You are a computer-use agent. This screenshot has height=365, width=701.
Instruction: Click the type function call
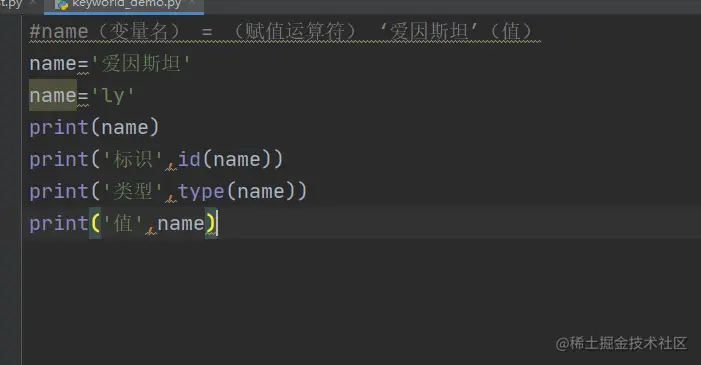201,191
